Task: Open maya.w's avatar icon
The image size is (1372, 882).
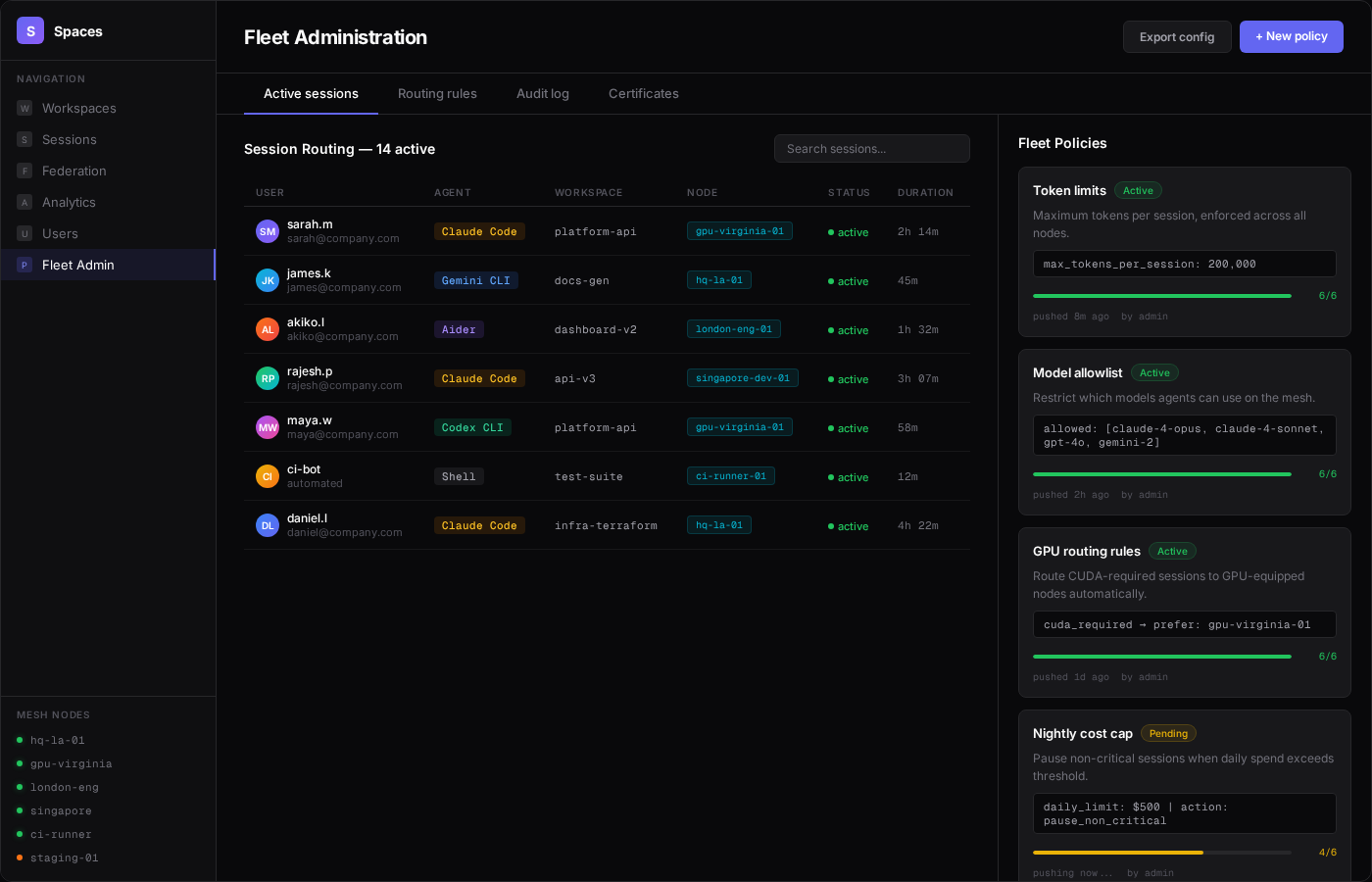Action: click(x=268, y=427)
